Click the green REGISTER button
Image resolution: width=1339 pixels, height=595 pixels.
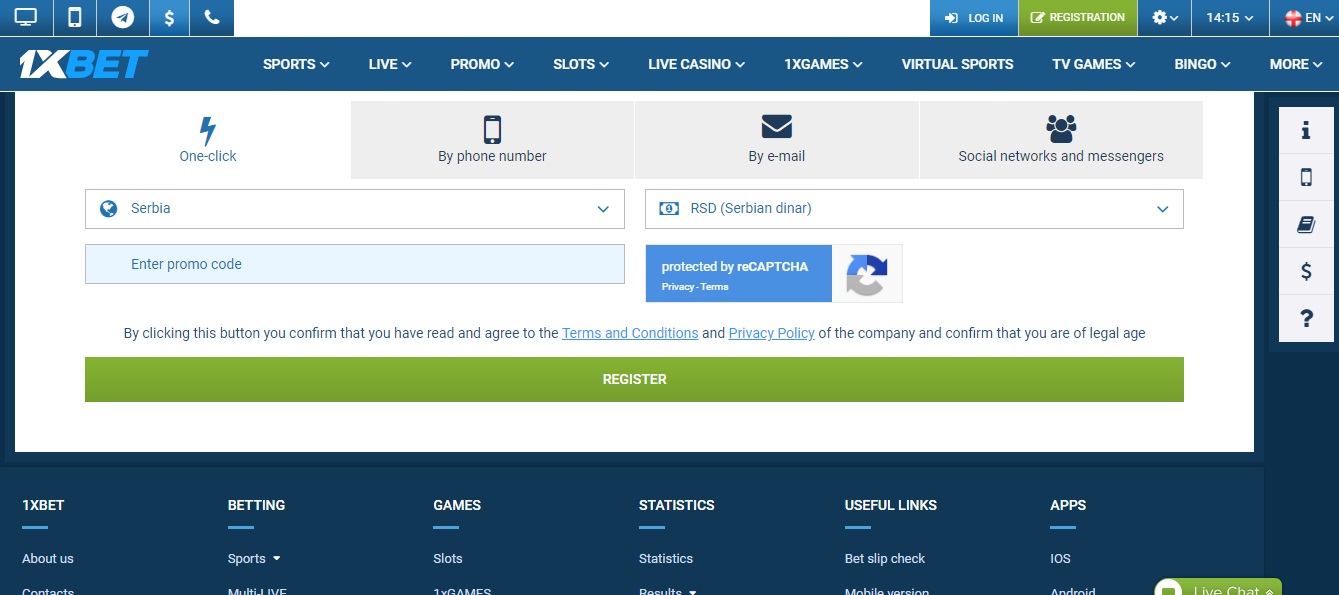pyautogui.click(x=634, y=380)
